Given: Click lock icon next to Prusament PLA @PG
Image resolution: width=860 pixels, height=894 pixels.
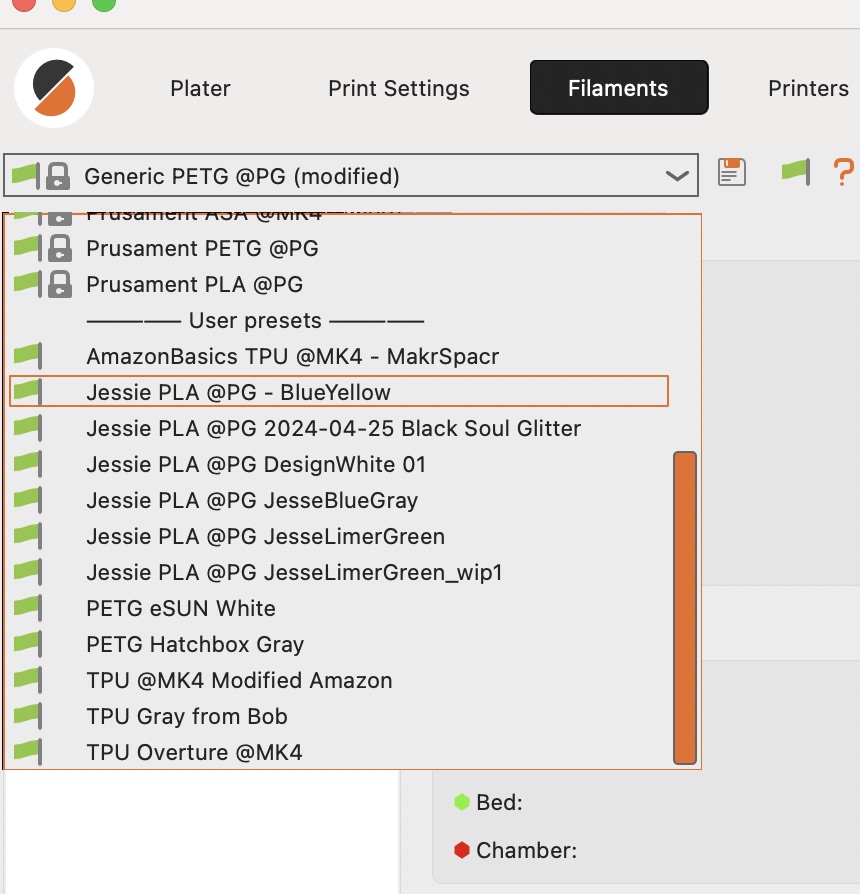Looking at the screenshot, I should pos(60,284).
